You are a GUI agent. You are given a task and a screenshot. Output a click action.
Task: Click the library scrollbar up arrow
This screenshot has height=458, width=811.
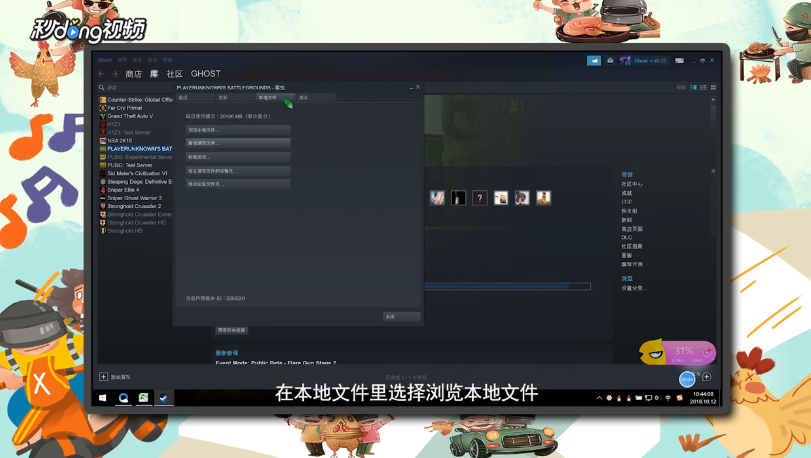pos(713,99)
